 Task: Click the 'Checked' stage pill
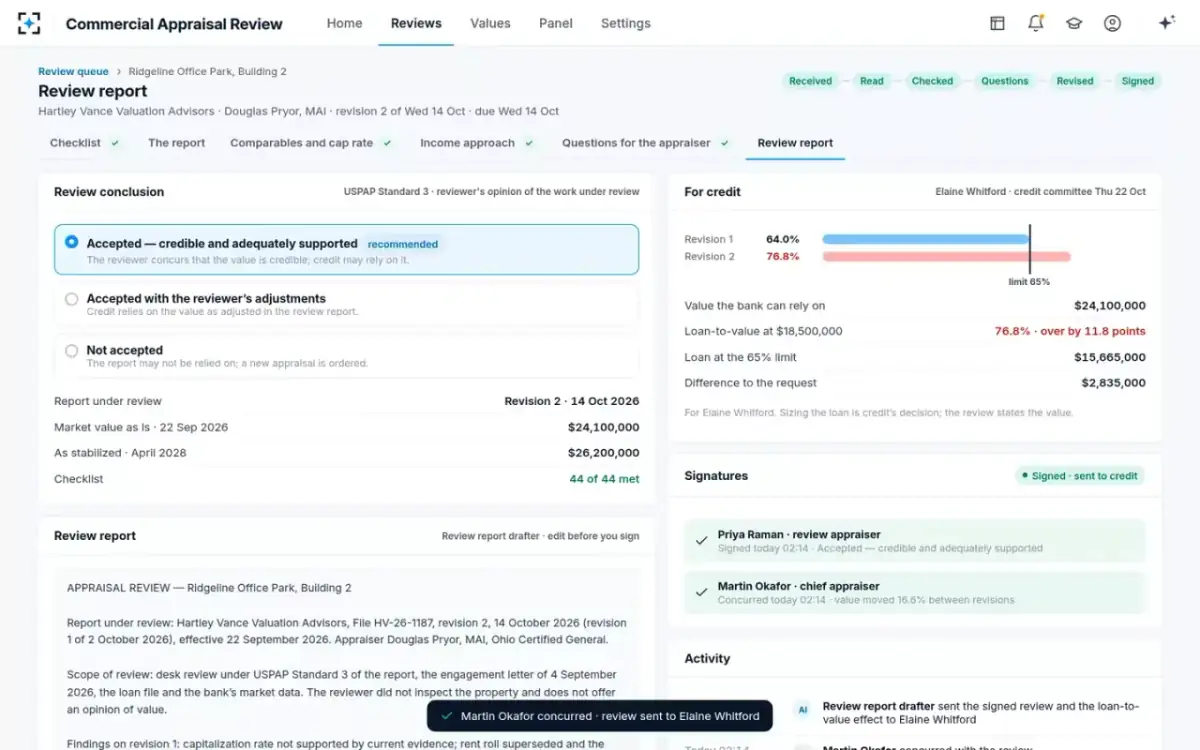932,81
